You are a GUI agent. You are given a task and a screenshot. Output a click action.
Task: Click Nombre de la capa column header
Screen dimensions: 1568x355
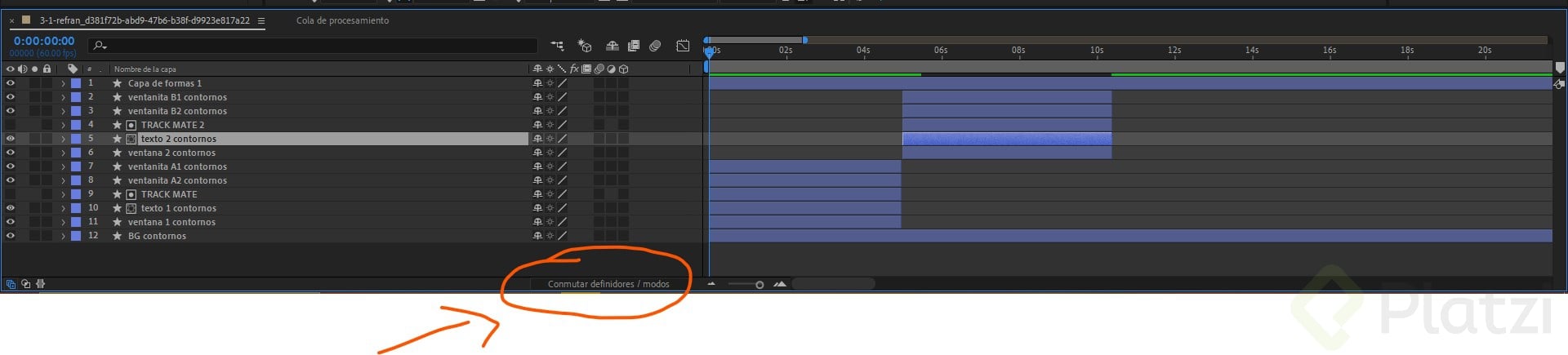click(145, 69)
